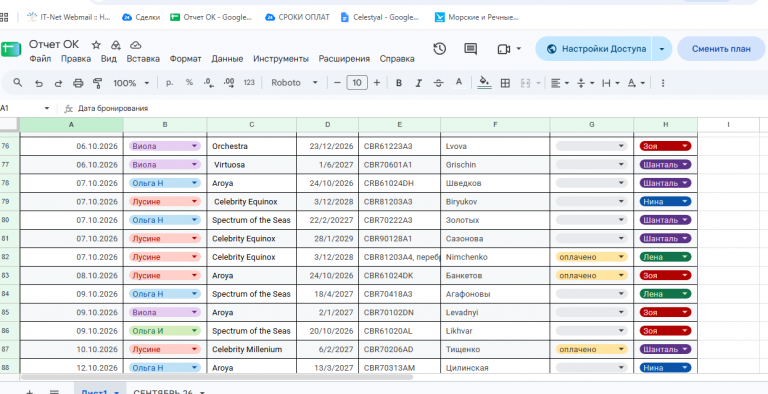Image resolution: width=768 pixels, height=394 pixels.
Task: Open the fill color picker
Action: tap(484, 83)
